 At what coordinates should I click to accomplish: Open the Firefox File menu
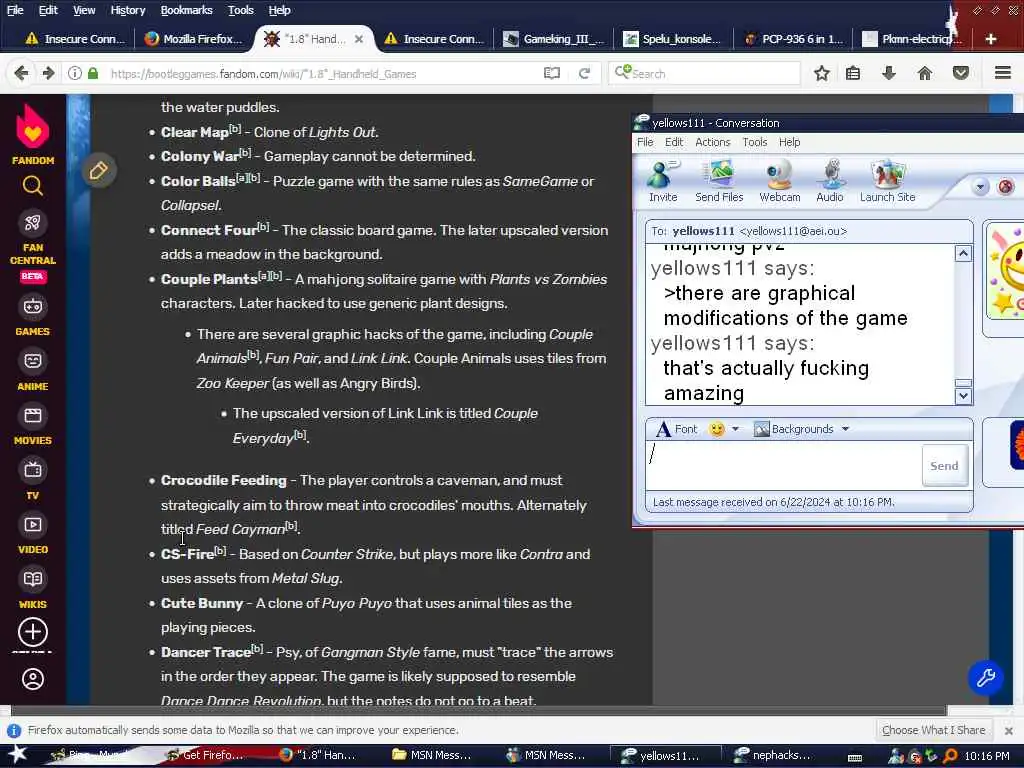click(15, 10)
